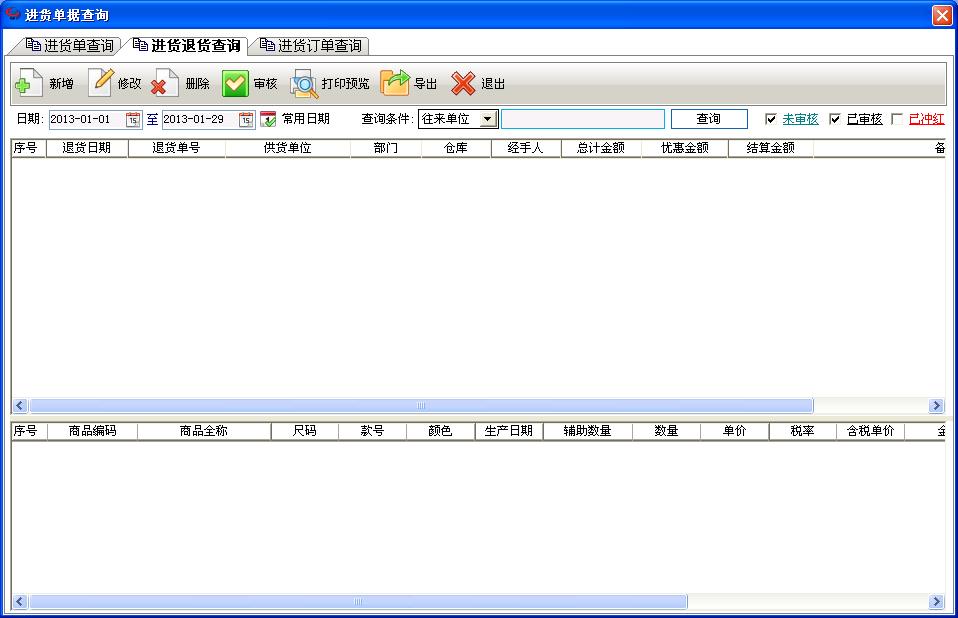Enable the 已冲红 checkbox
The width and height of the screenshot is (958, 618).
(x=897, y=119)
